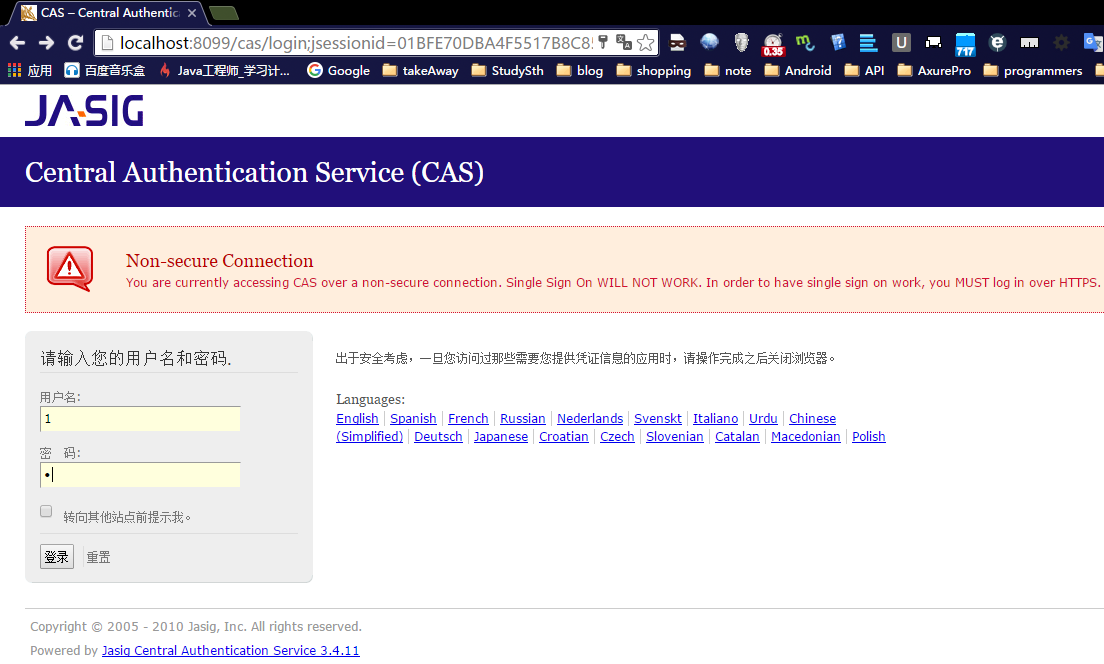Switch language to Svenskt
Screen dimensions: 1104x664
658,418
